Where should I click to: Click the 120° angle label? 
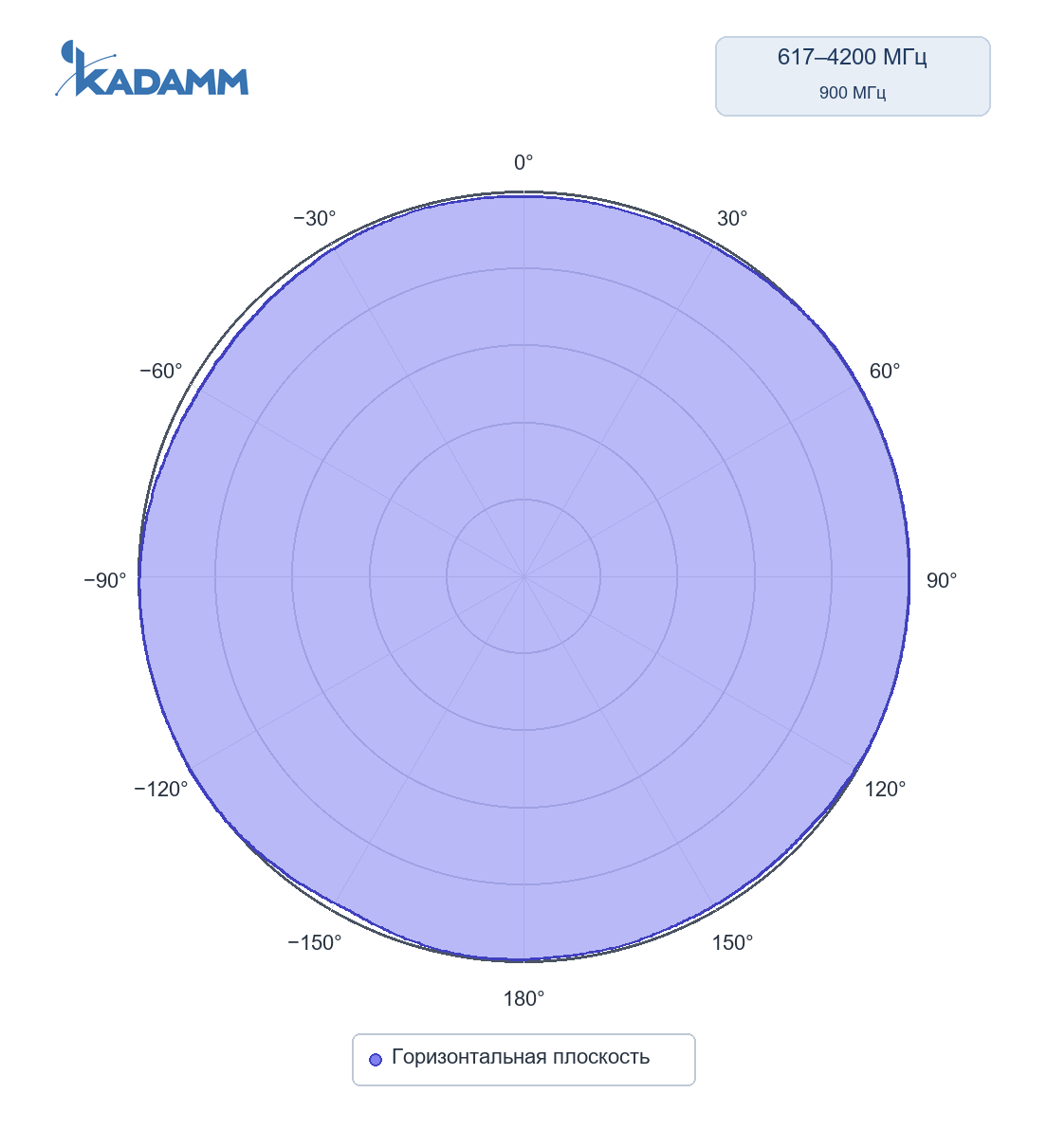pyautogui.click(x=886, y=790)
